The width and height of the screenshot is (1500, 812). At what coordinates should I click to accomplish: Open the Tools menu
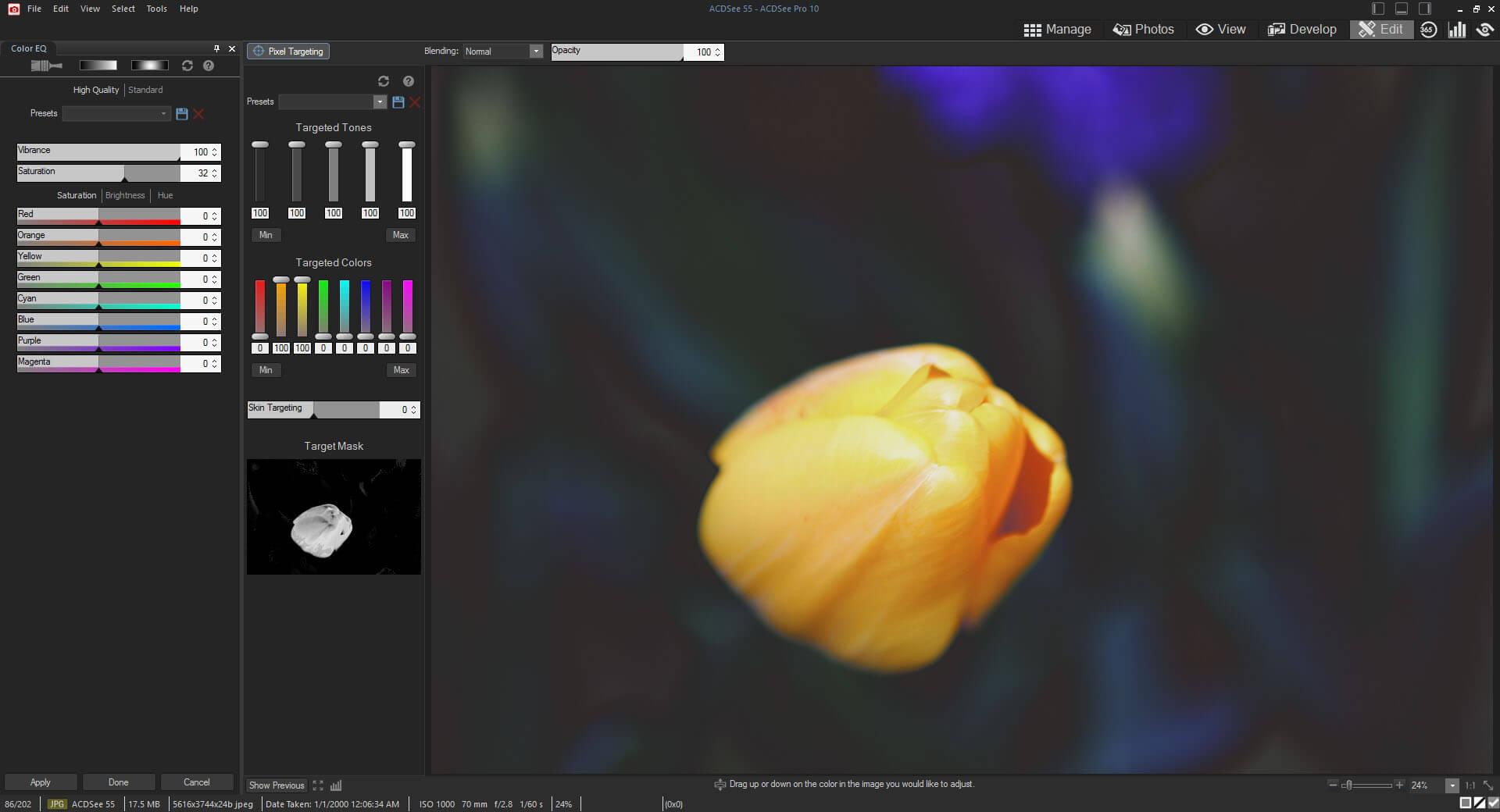[155, 9]
